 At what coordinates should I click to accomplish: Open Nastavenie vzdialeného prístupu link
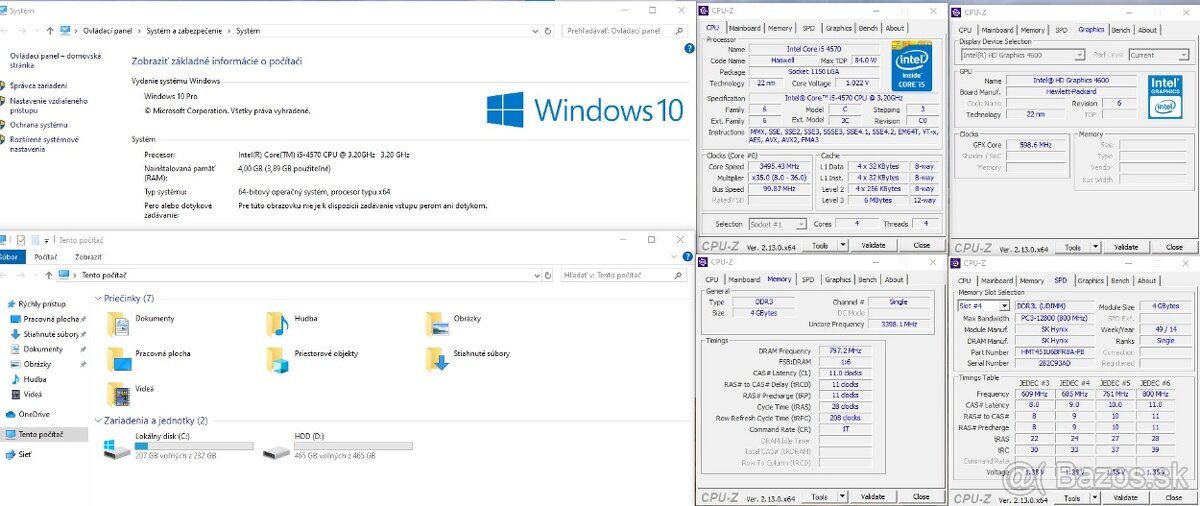pos(49,105)
